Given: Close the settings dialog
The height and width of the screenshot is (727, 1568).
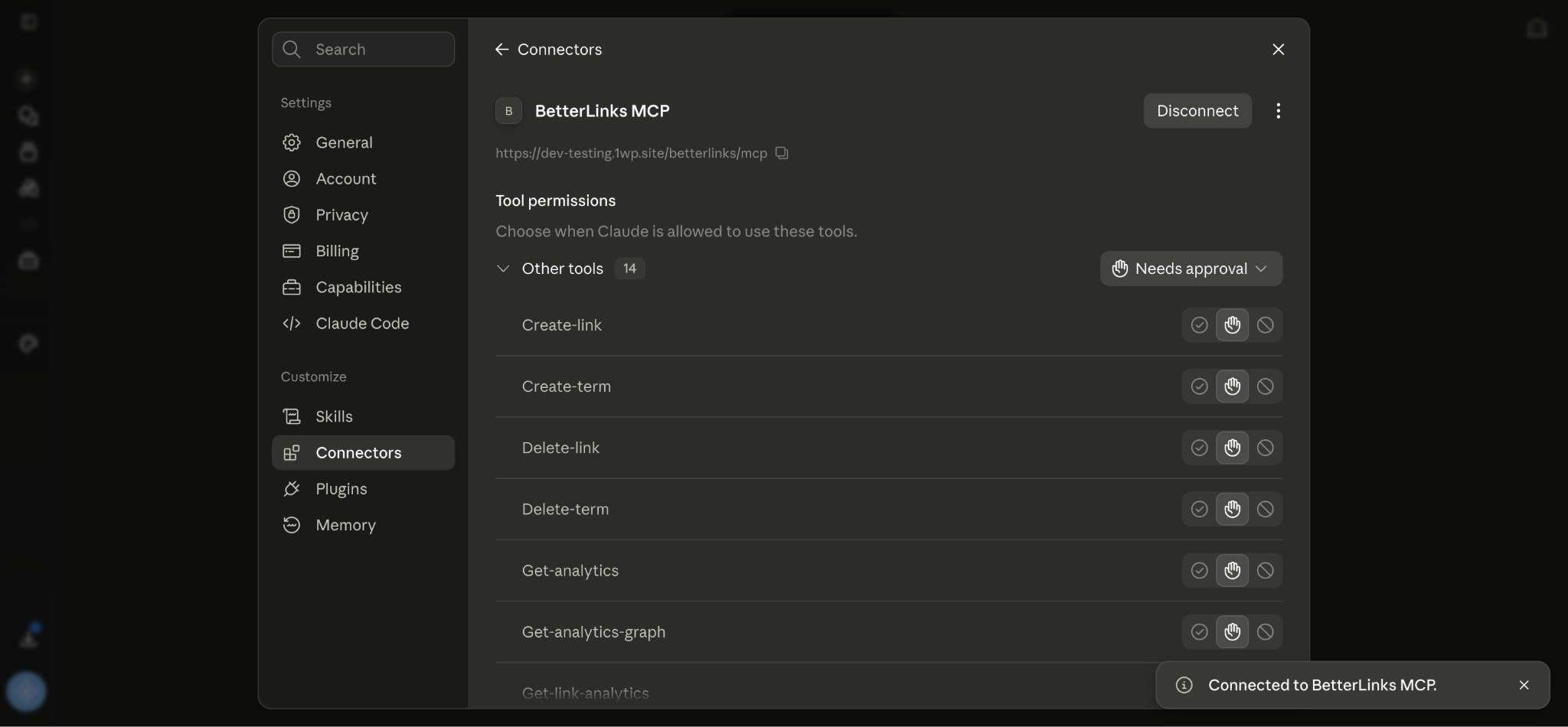Looking at the screenshot, I should 1278,49.
